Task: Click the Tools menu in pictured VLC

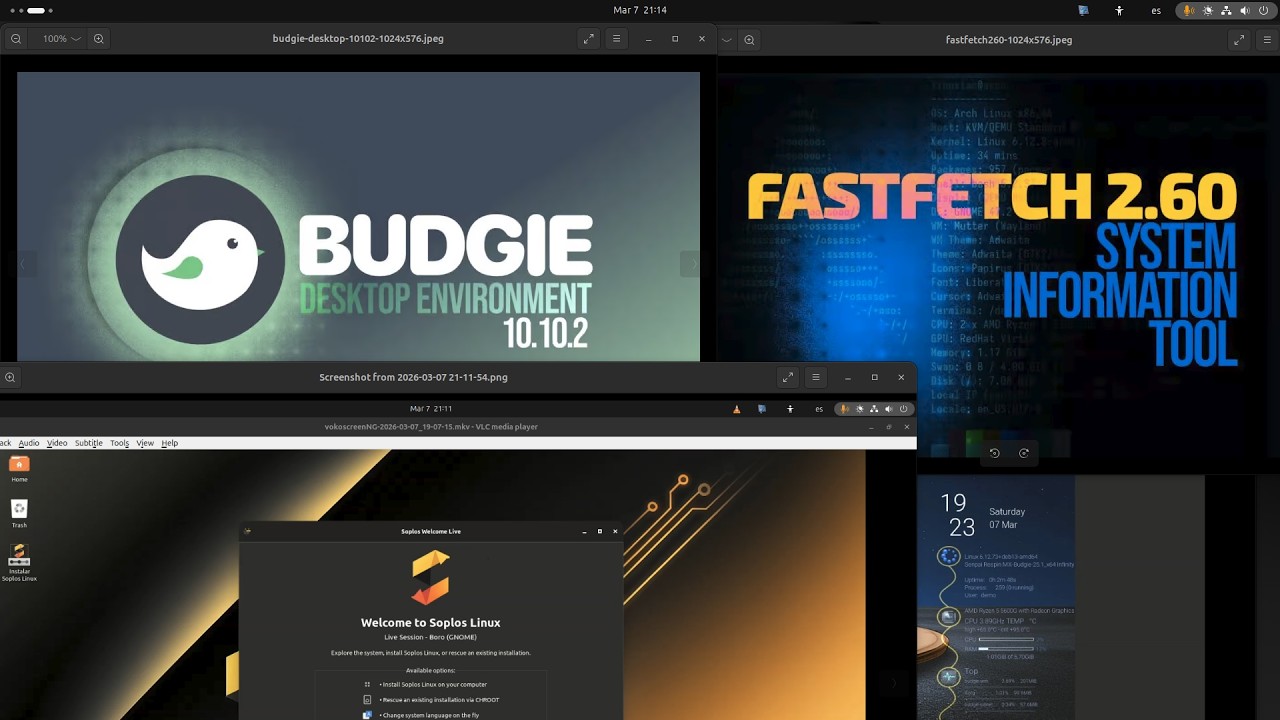Action: click(x=120, y=443)
